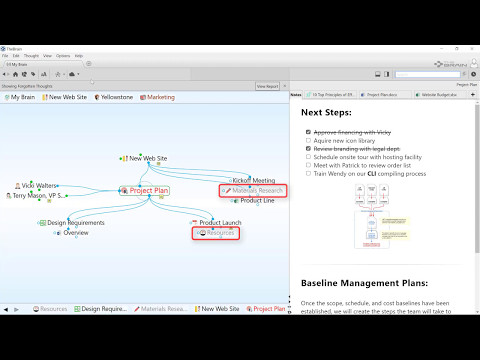
Task: Click the plex layout icon in the toolbar
Action: point(57,74)
